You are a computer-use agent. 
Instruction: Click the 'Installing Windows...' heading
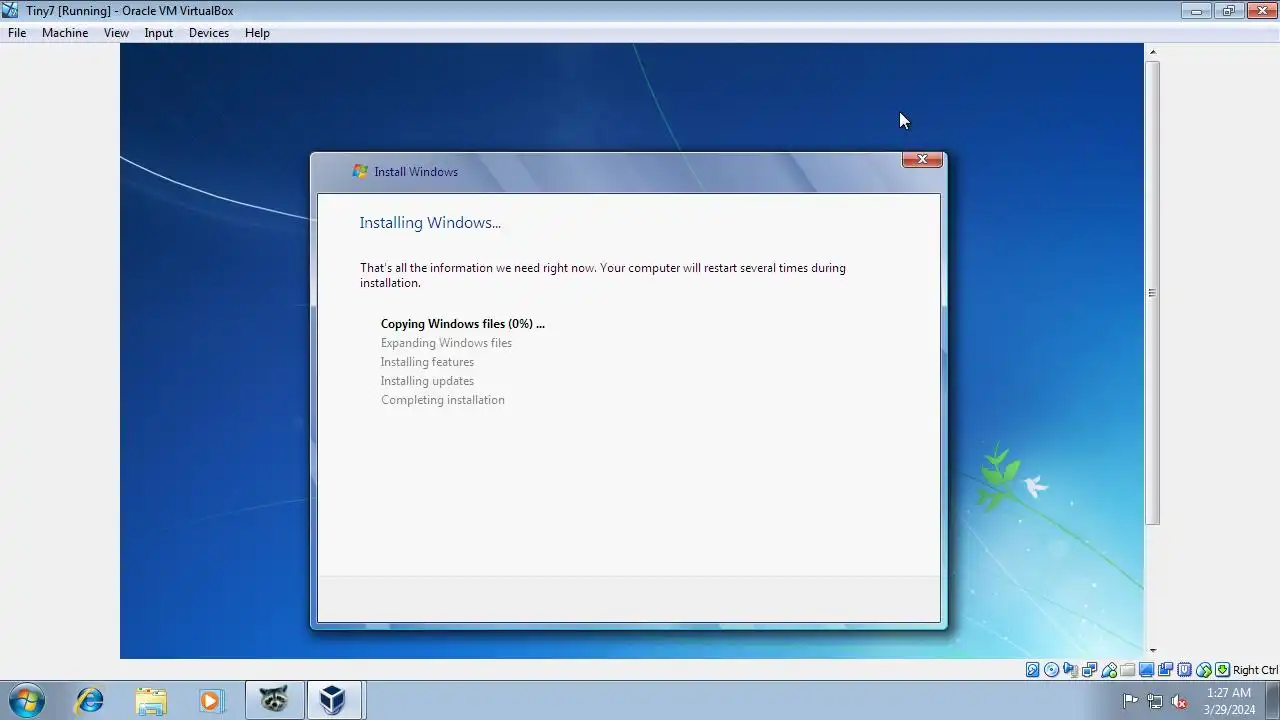coord(430,222)
